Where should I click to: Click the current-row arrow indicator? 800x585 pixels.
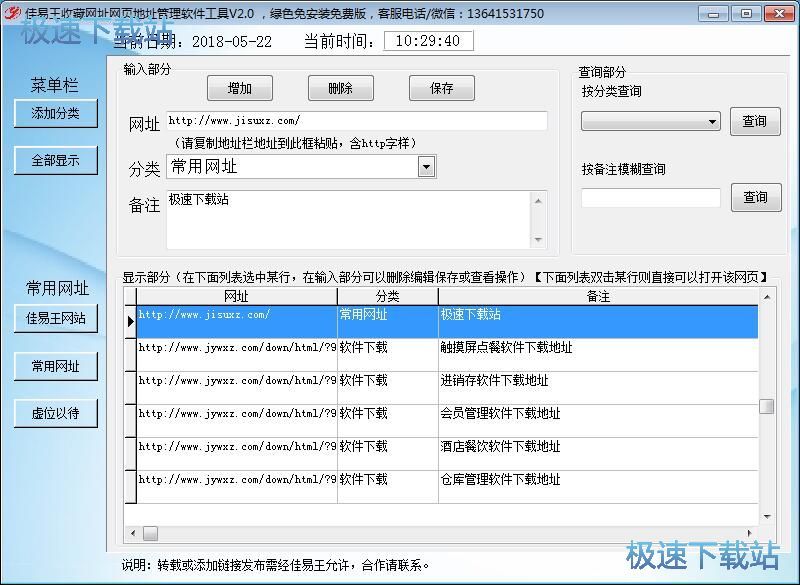coord(131,322)
